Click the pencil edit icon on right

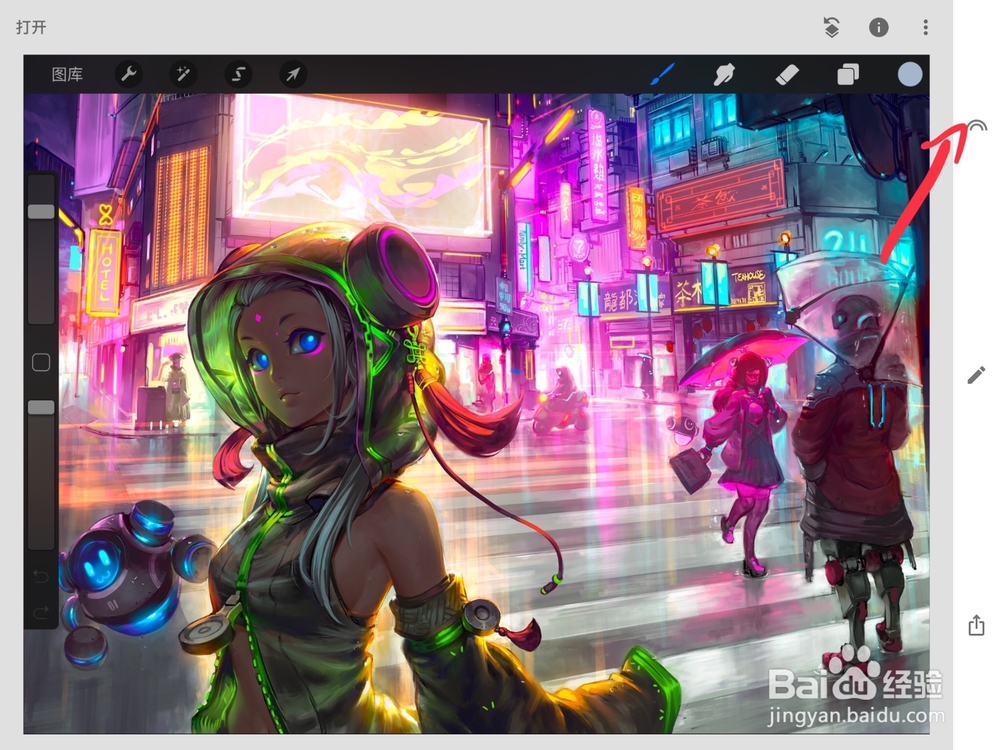(976, 376)
